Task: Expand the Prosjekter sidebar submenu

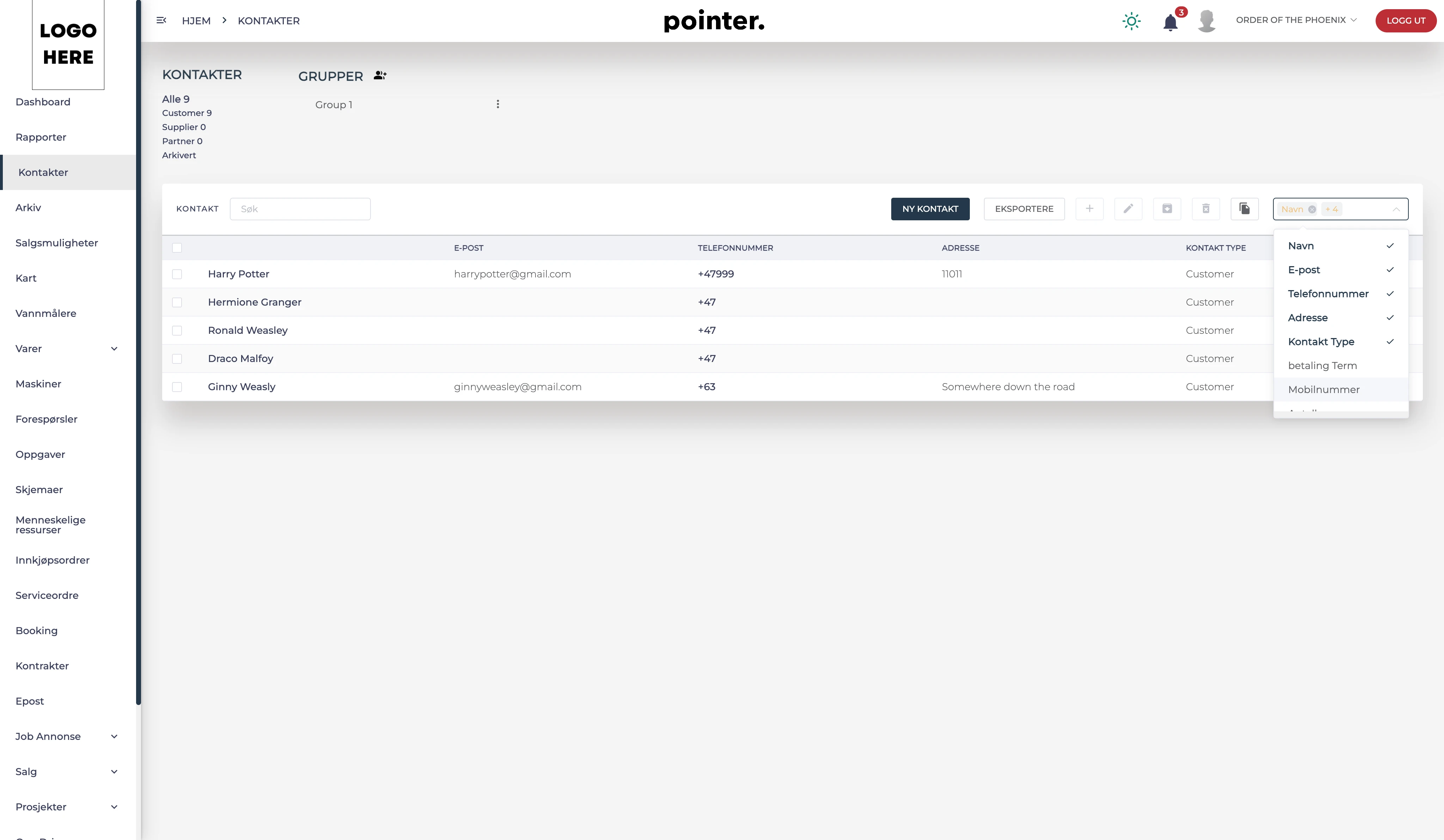Action: tap(114, 807)
